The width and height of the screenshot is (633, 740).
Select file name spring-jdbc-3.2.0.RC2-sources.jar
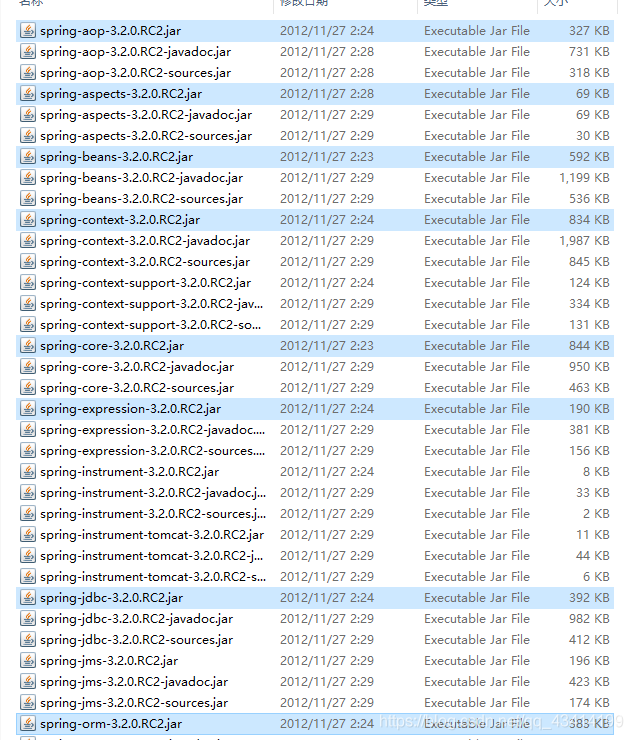[x=136, y=640]
